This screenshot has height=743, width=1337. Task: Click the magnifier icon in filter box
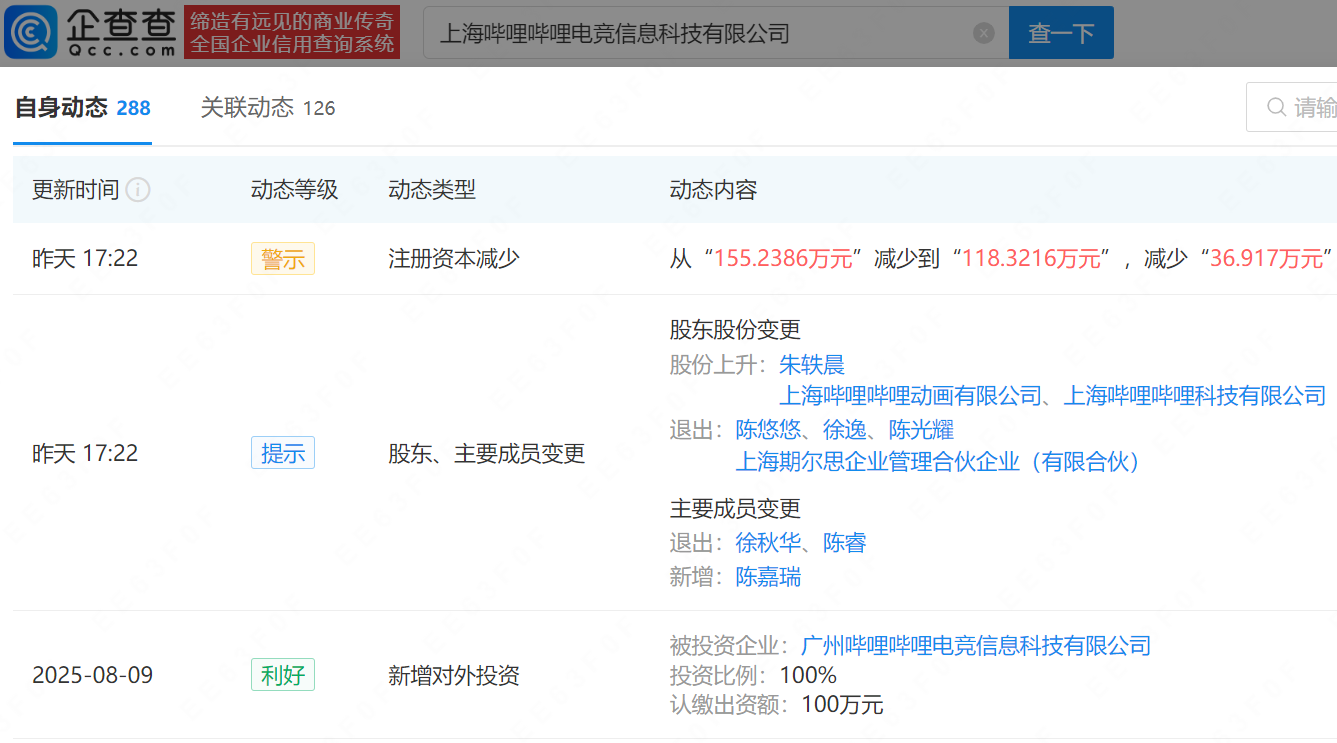pos(1276,107)
